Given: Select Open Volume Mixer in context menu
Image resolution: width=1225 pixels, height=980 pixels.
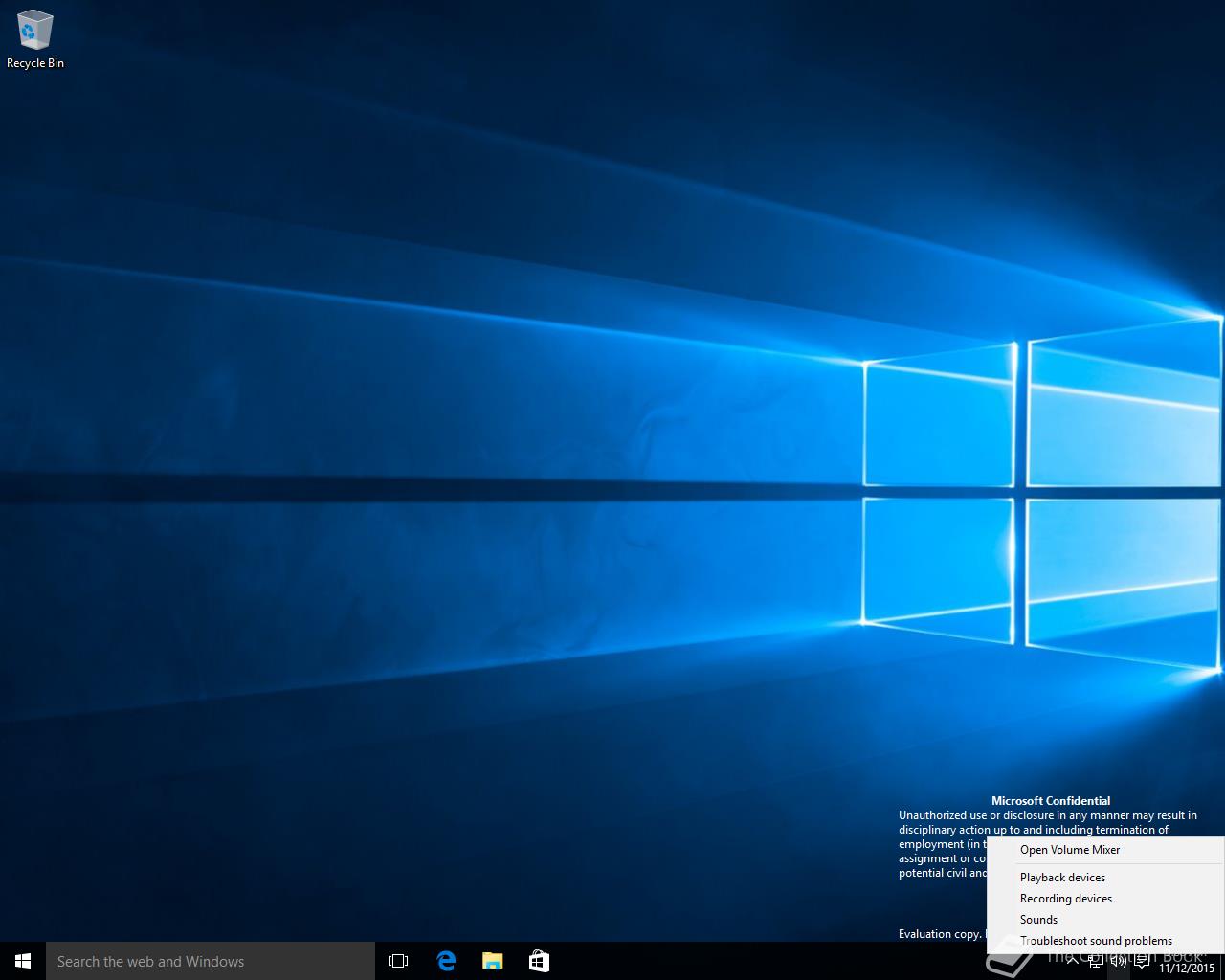Looking at the screenshot, I should point(1105,850).
